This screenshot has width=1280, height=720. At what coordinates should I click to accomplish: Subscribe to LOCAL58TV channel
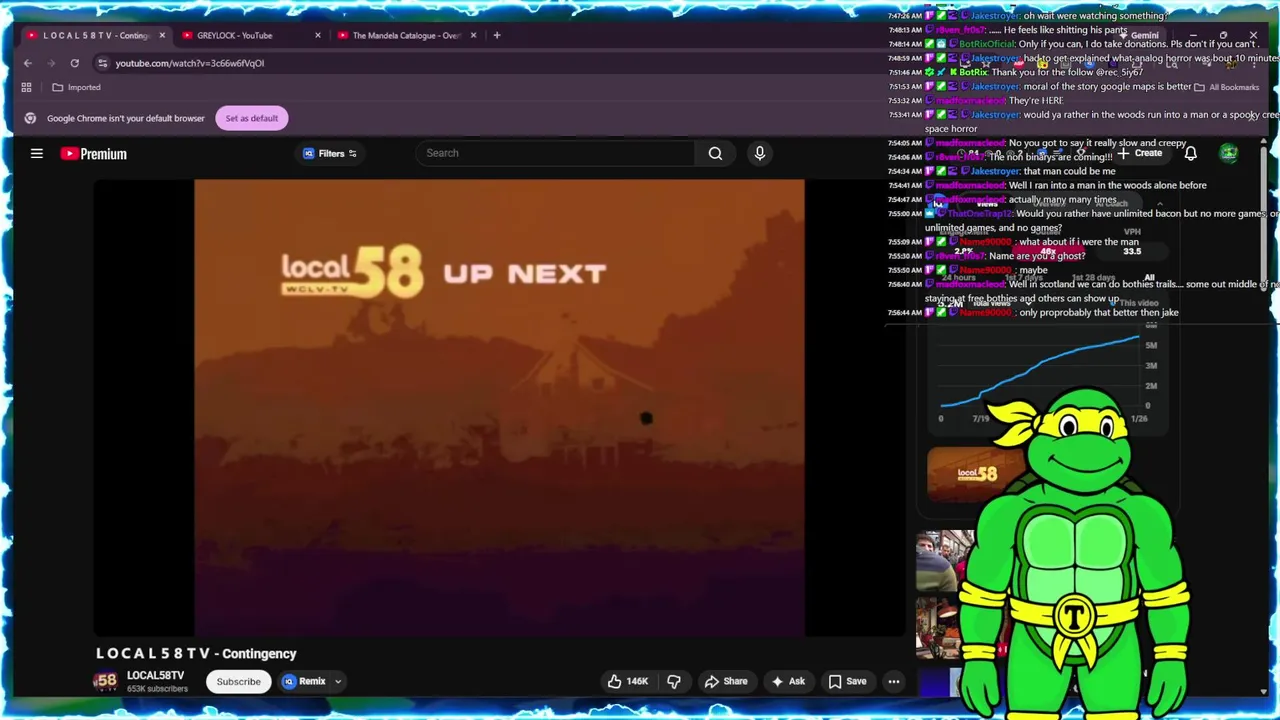click(239, 682)
